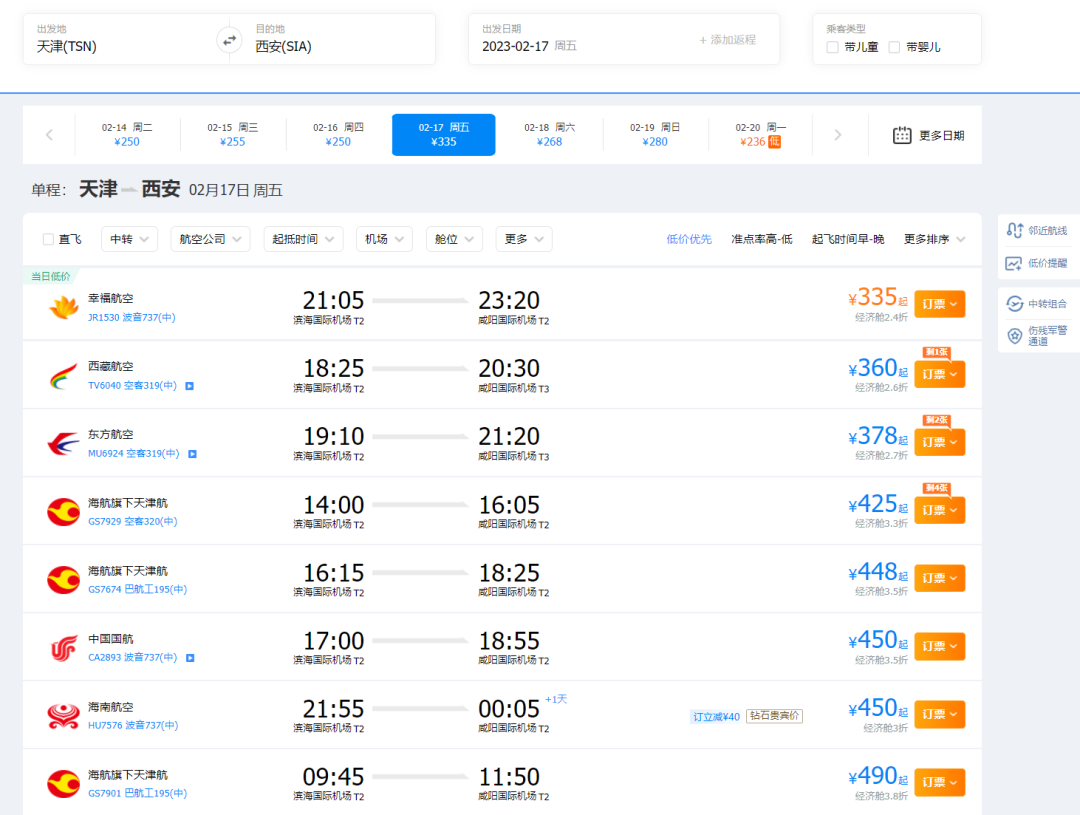The image size is (1080, 815).
Task: Book the ¥378 China Eastern flight
Action: pyautogui.click(x=939, y=442)
